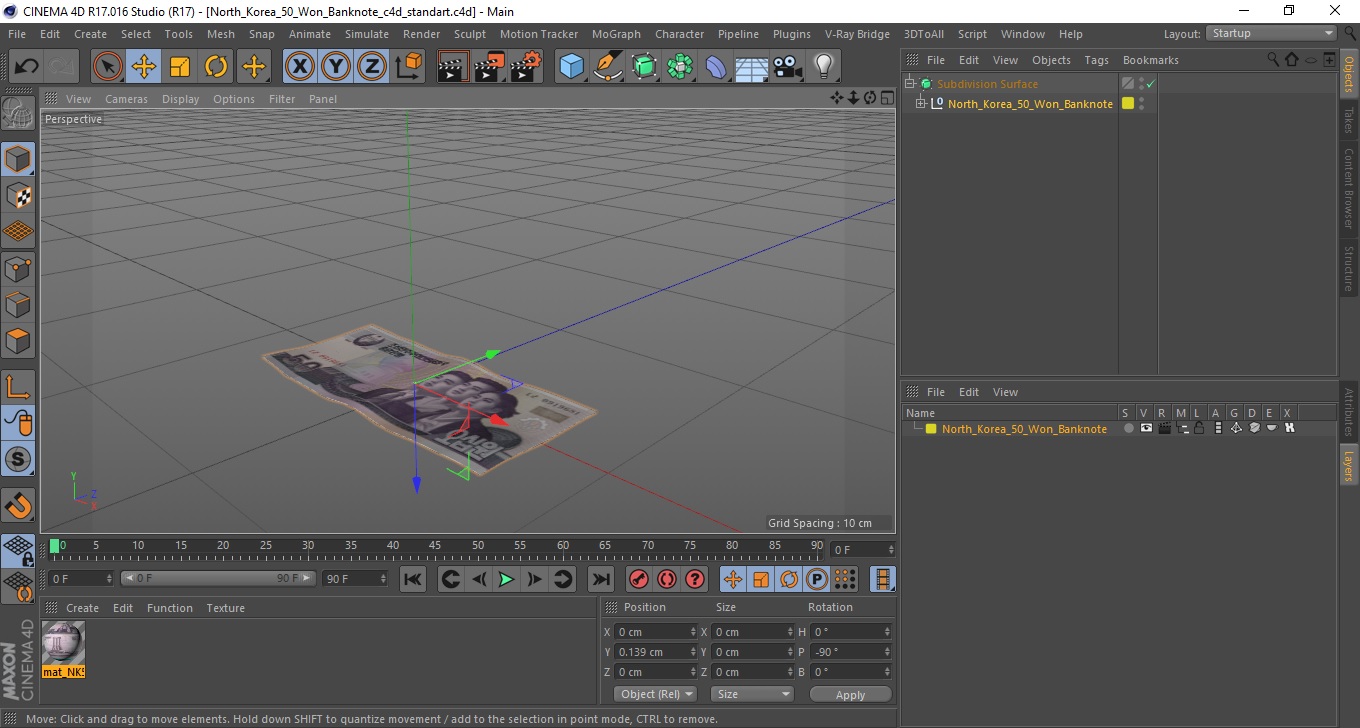Screen dimensions: 1360x728
Task: Open the Size mode dropdown
Action: point(752,694)
